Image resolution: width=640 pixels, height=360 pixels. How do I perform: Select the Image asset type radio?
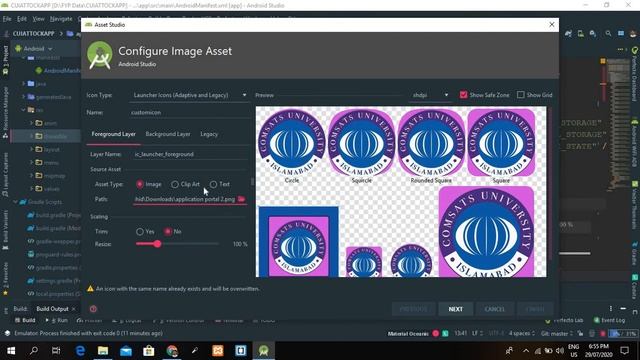(140, 184)
